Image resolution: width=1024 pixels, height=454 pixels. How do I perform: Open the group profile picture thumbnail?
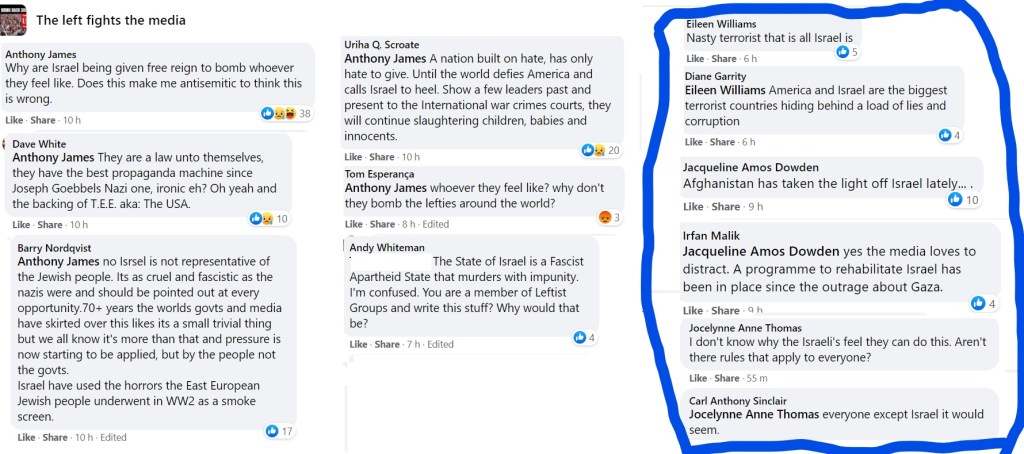[x=13, y=17]
